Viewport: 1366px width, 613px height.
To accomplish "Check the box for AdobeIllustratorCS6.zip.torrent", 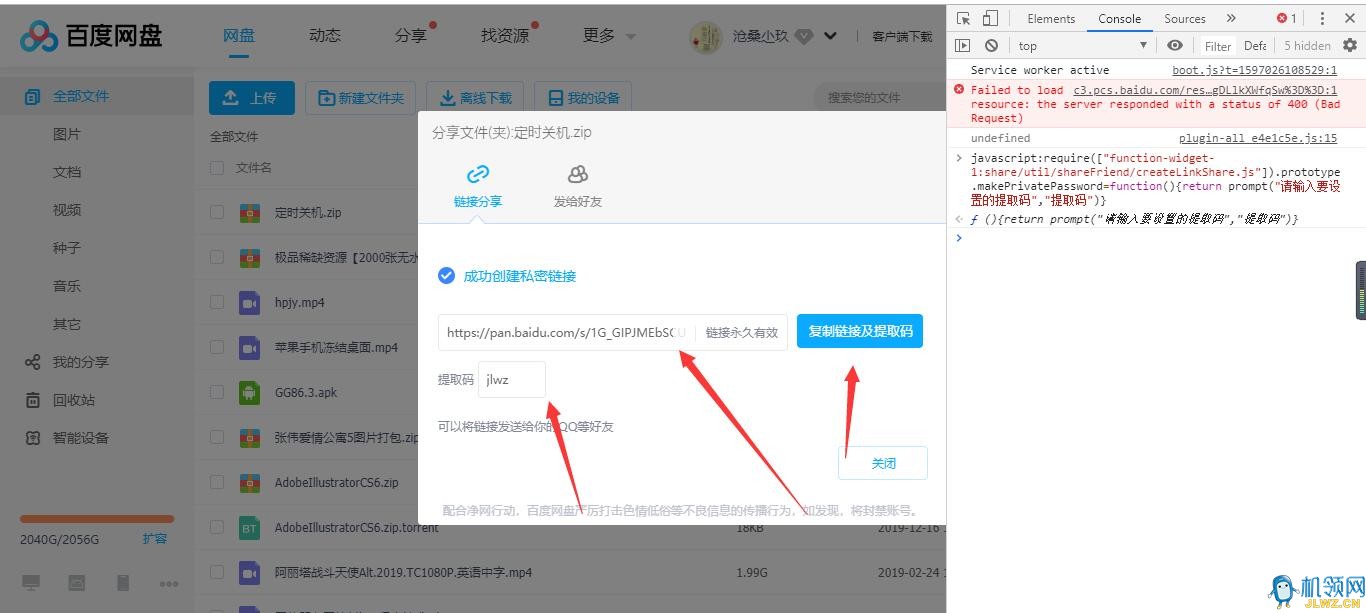I will click(217, 527).
